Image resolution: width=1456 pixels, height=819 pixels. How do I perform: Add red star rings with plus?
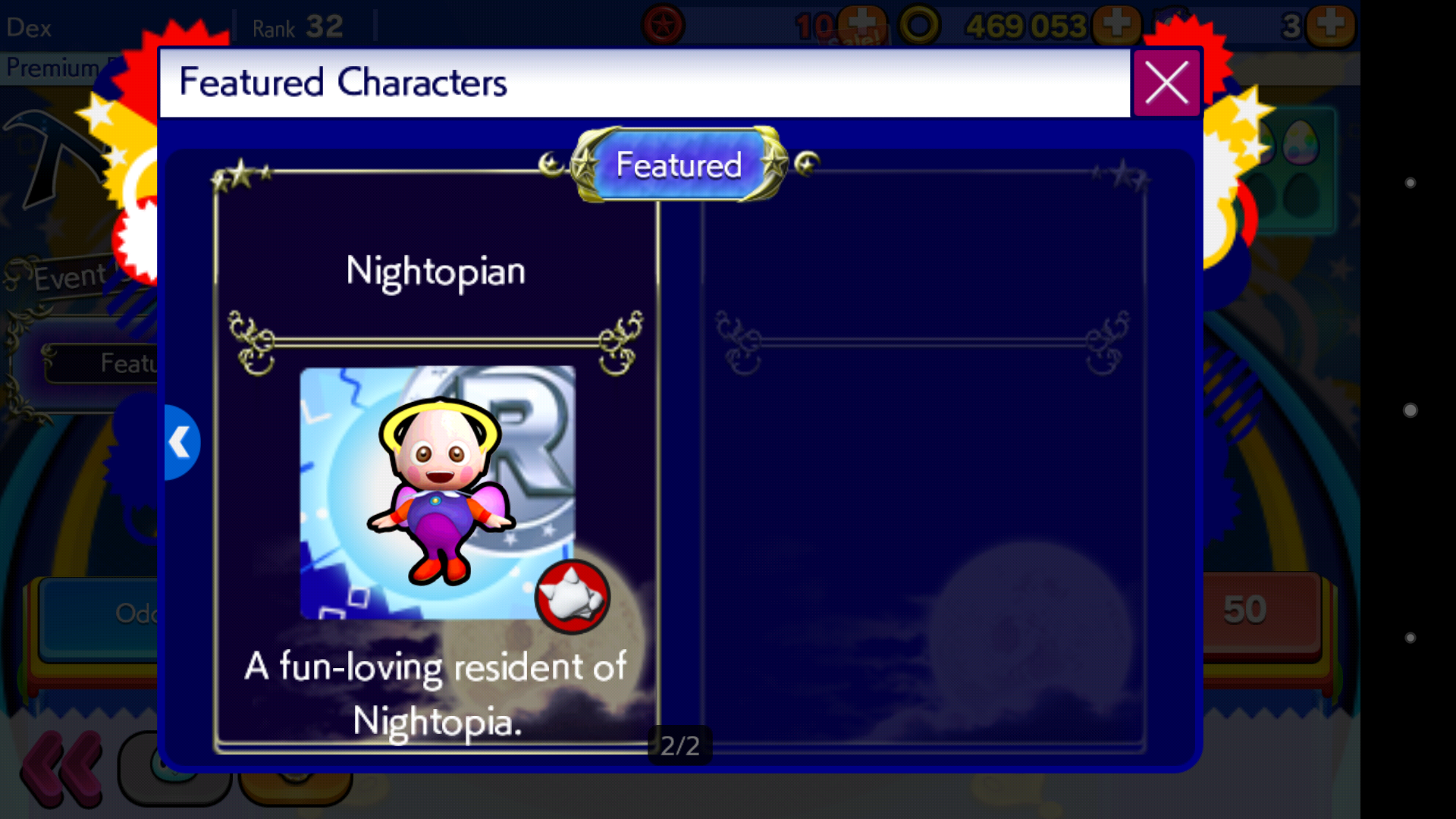pos(862,26)
